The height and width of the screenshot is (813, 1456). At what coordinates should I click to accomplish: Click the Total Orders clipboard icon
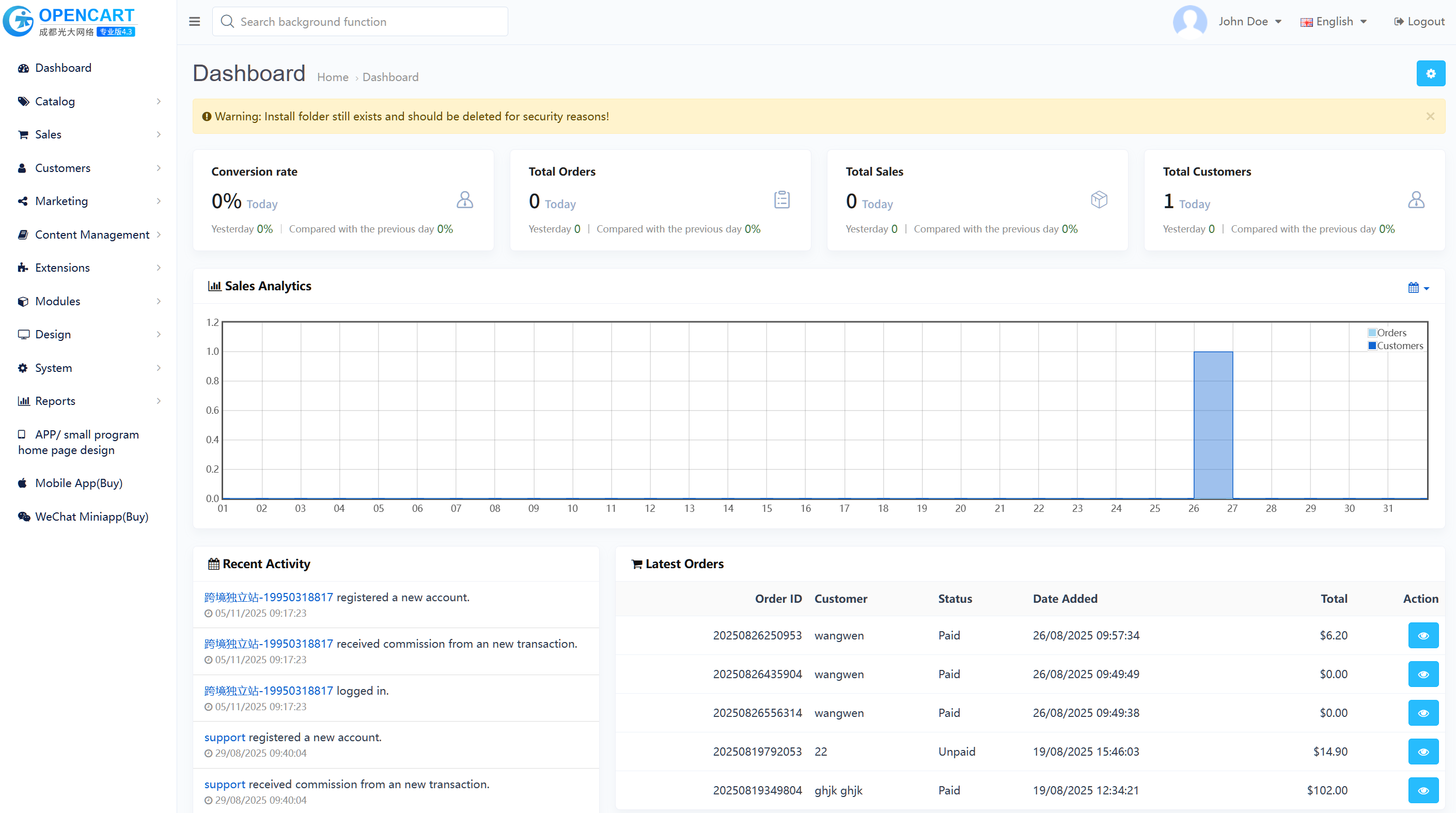[781, 199]
